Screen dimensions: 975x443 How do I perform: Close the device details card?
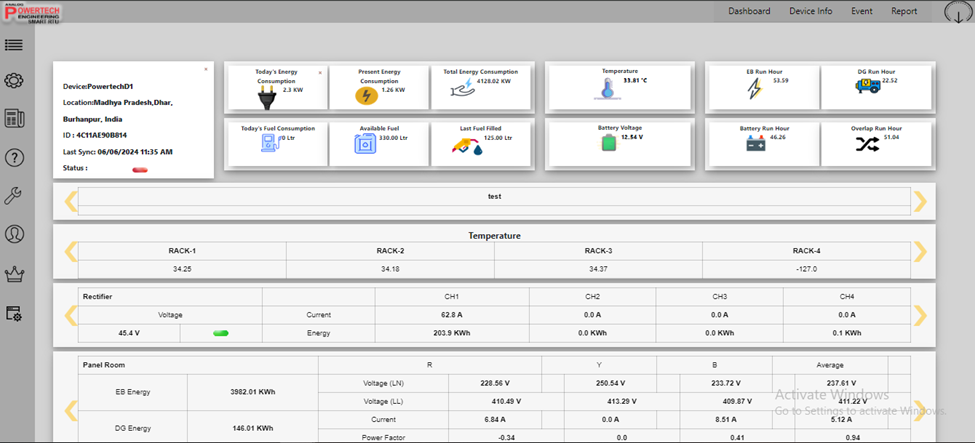coord(206,69)
